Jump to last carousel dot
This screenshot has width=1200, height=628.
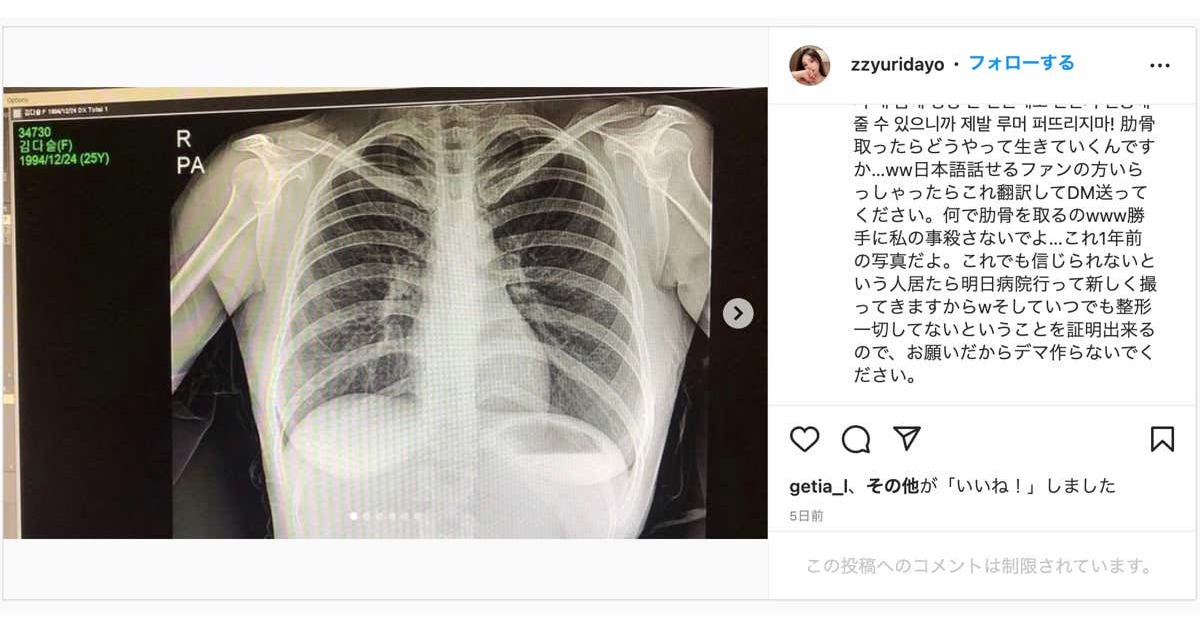coord(417,516)
